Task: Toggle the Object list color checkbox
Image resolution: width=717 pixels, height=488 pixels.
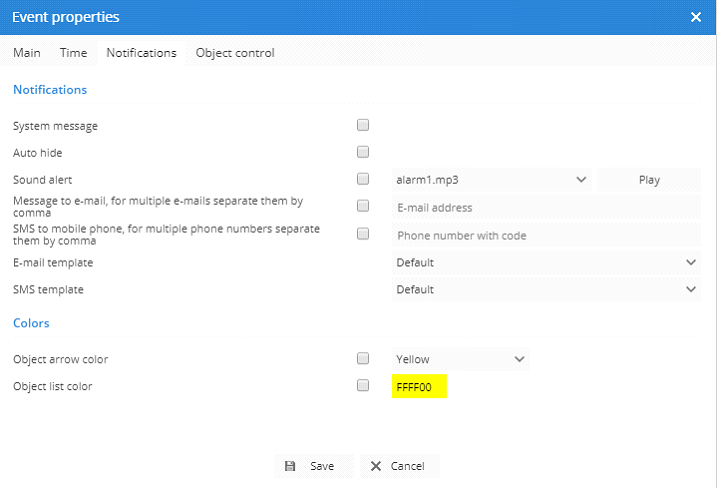Action: click(x=363, y=386)
